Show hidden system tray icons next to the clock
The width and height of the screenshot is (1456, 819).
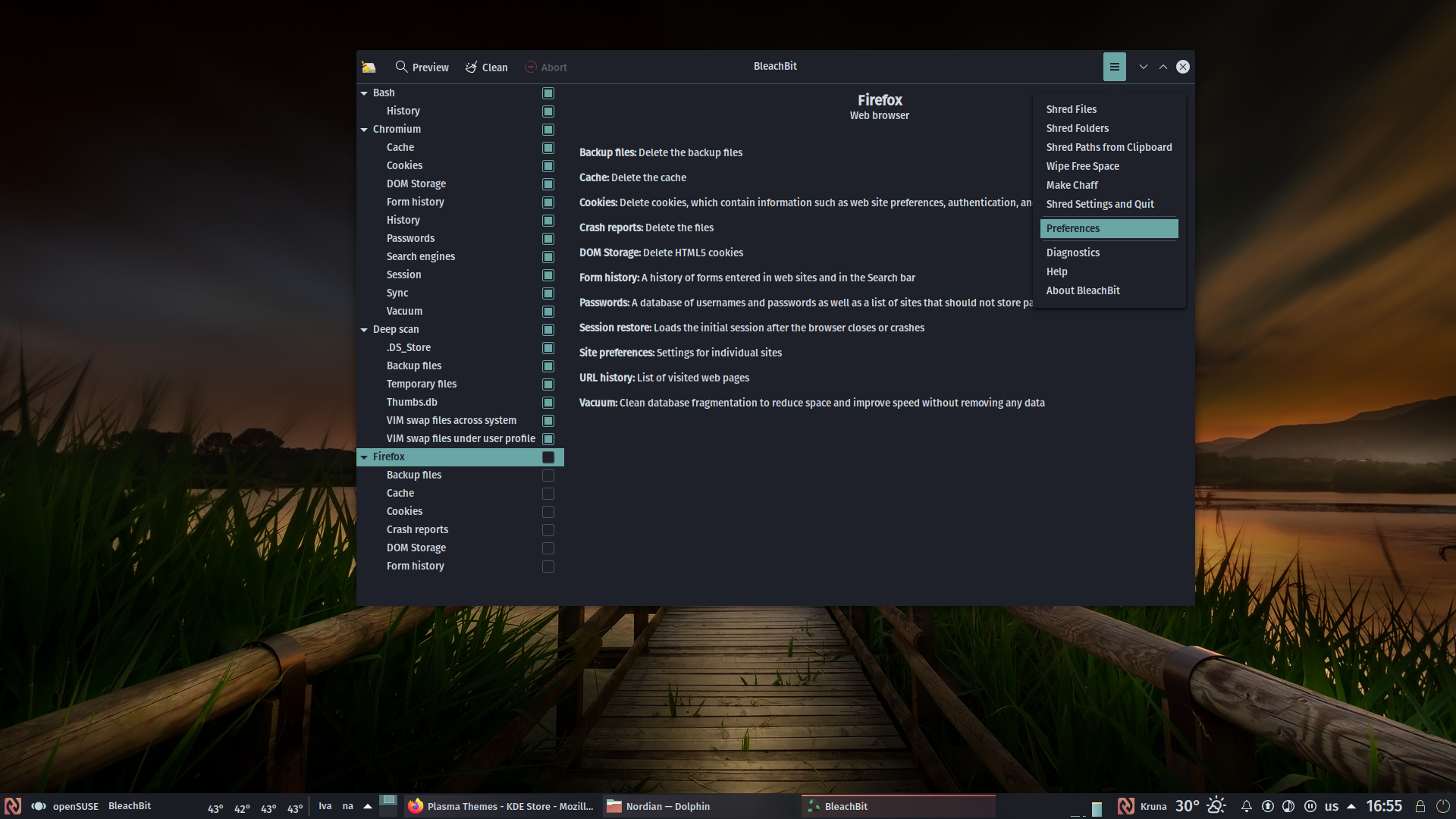tap(1351, 806)
